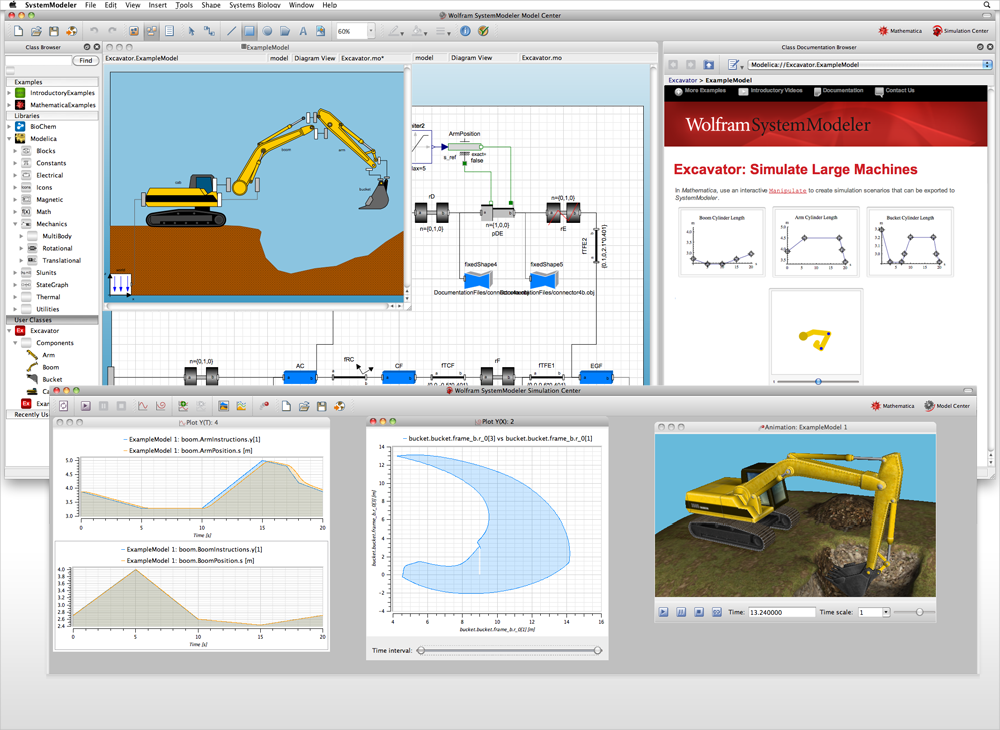The image size is (1000, 730).
Task: Open the Insert menu
Action: click(x=158, y=5)
